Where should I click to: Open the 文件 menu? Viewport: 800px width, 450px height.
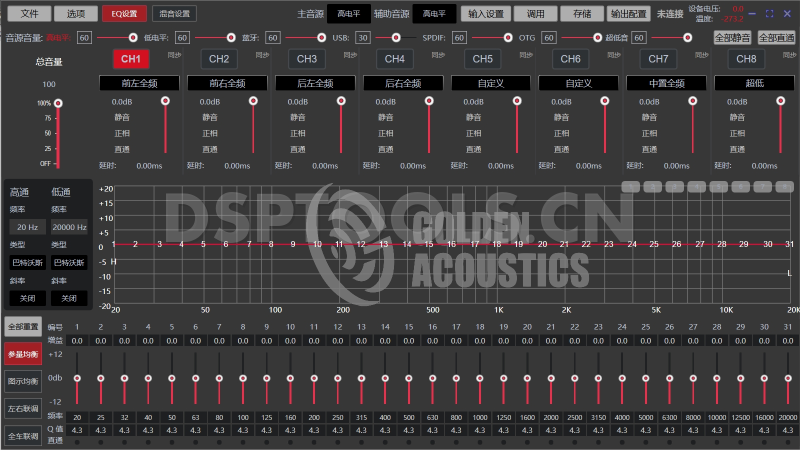point(29,14)
